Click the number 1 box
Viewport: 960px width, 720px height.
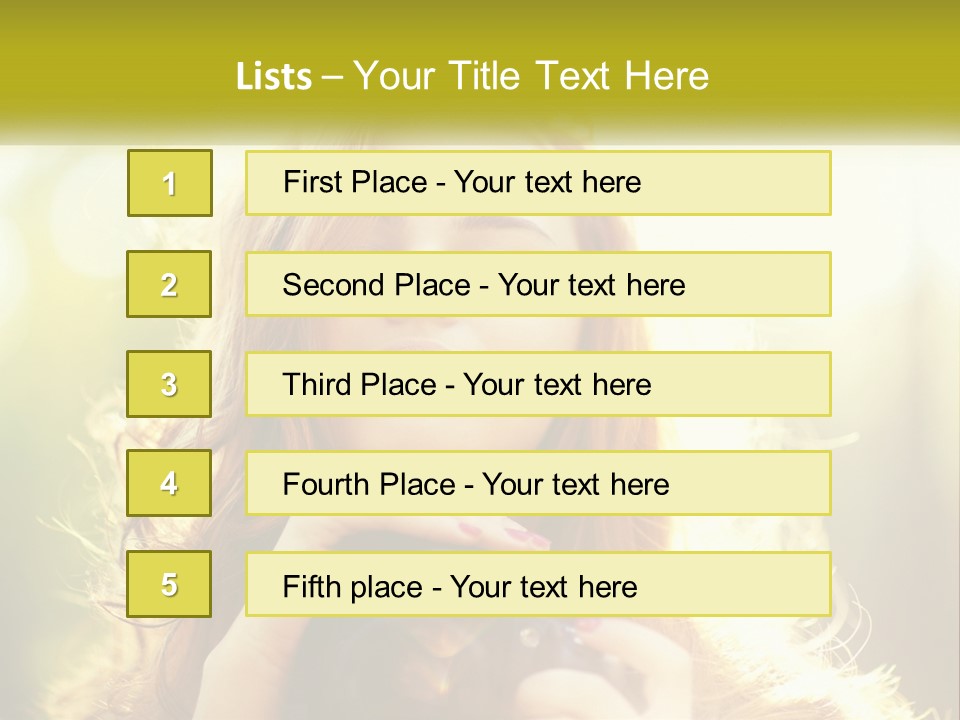point(170,183)
